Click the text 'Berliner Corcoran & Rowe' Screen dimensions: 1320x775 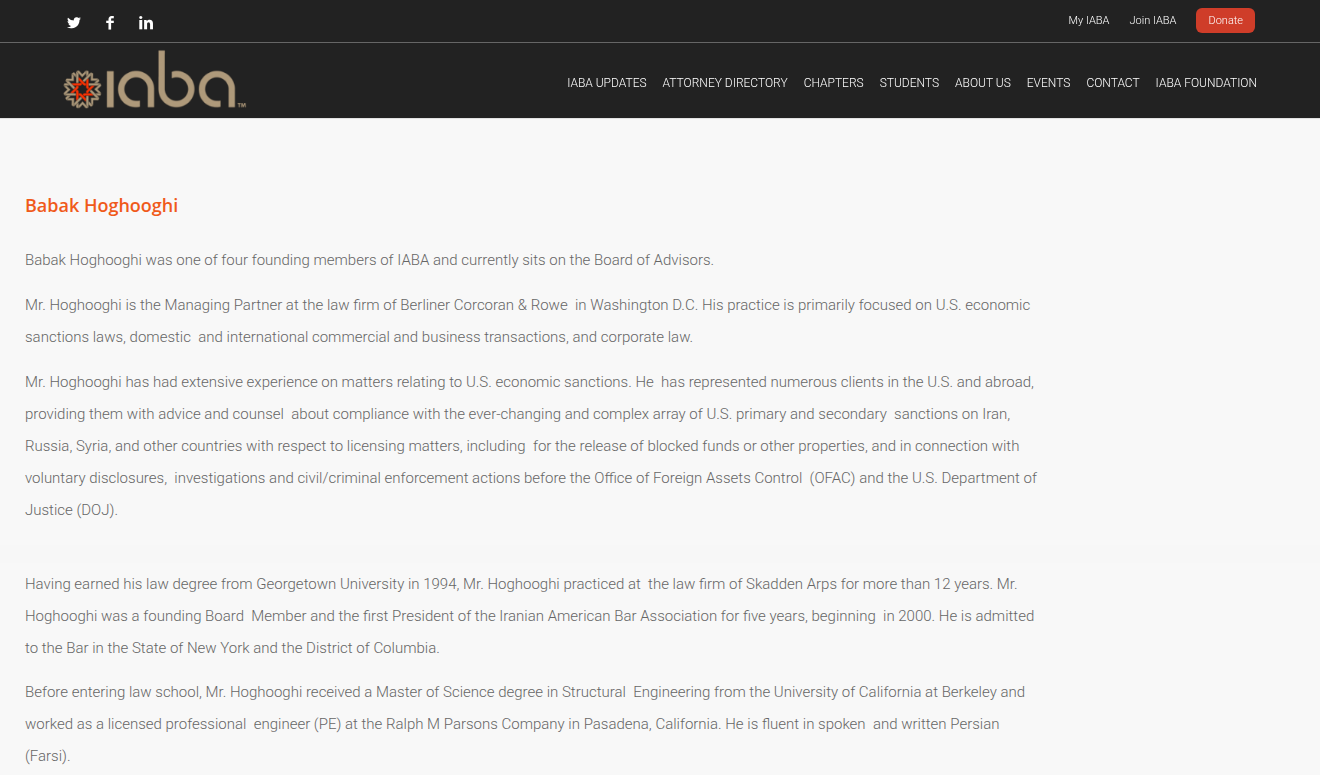[x=484, y=305]
